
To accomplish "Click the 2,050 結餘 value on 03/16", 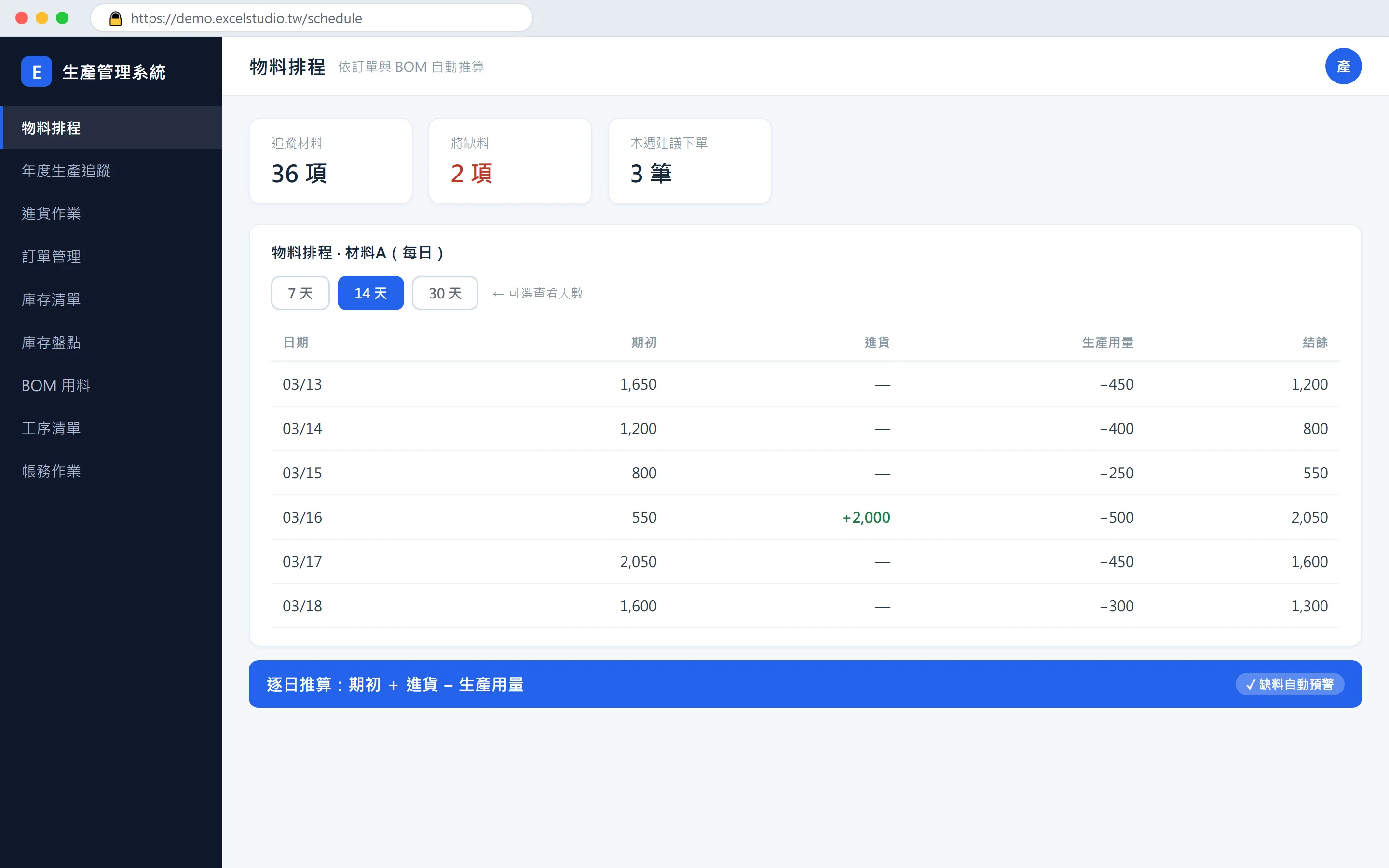I will [1309, 517].
